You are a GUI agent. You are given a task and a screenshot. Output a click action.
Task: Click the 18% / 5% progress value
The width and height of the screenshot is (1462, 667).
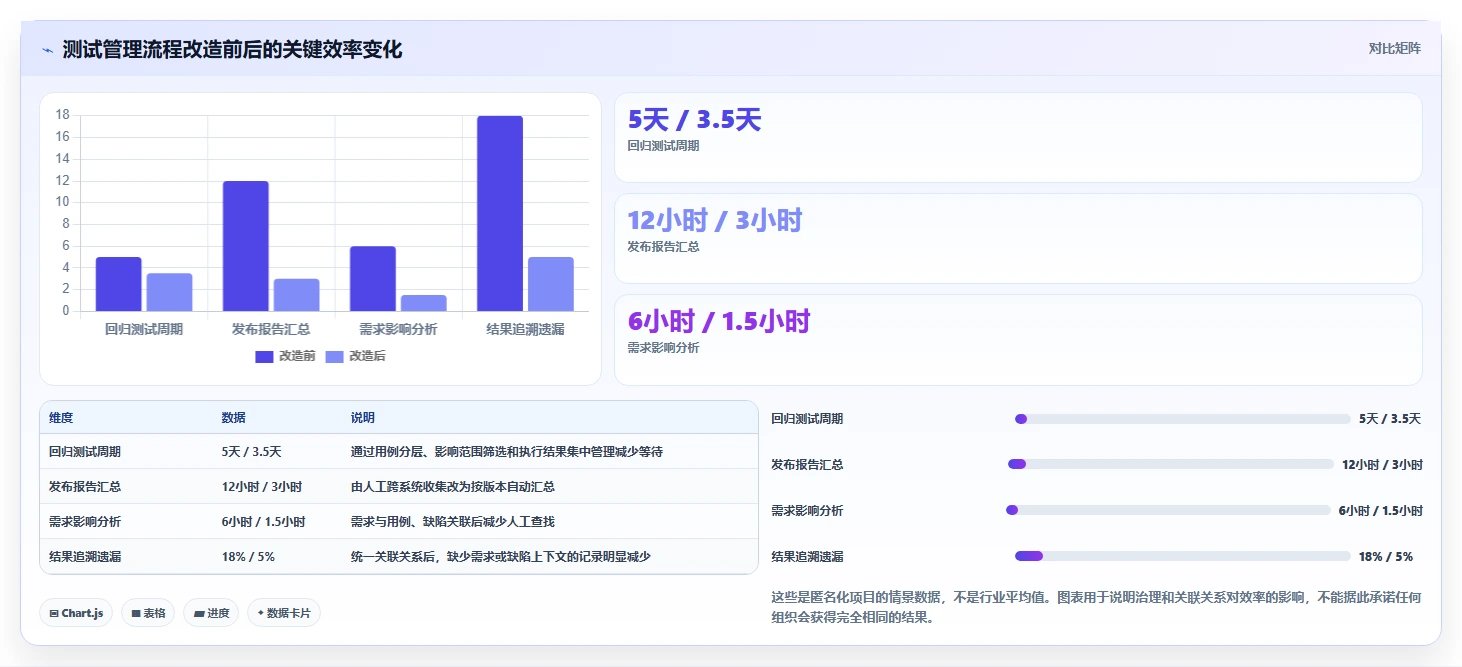[1386, 557]
